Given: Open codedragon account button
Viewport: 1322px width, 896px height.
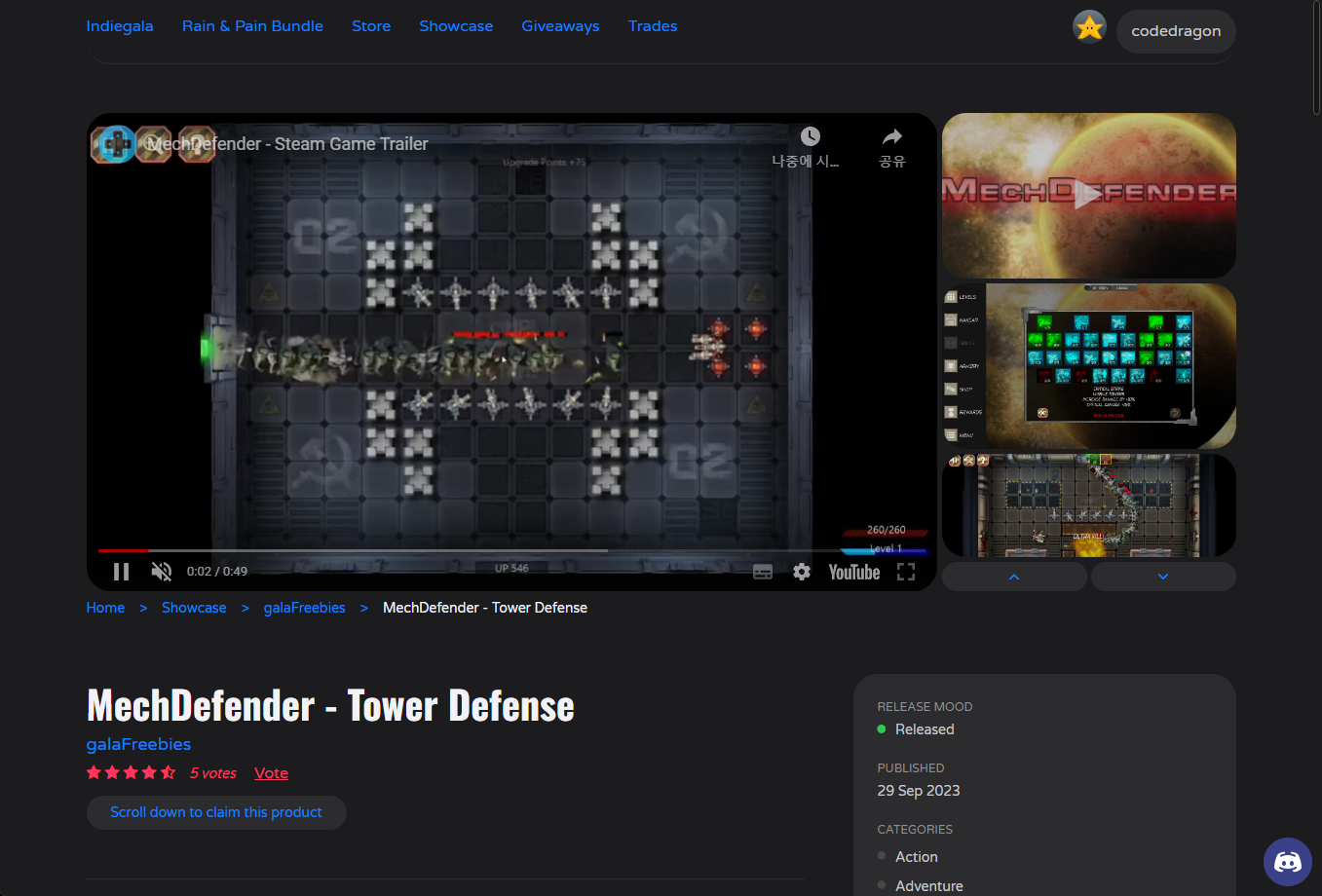Looking at the screenshot, I should point(1176,31).
